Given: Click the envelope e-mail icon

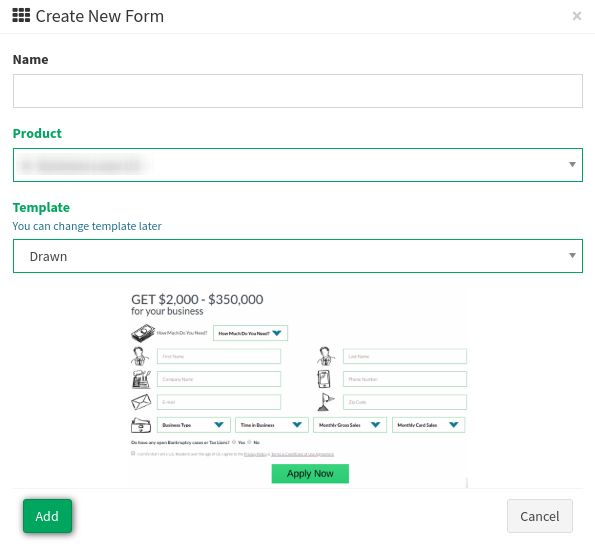Looking at the screenshot, I should [x=141, y=402].
